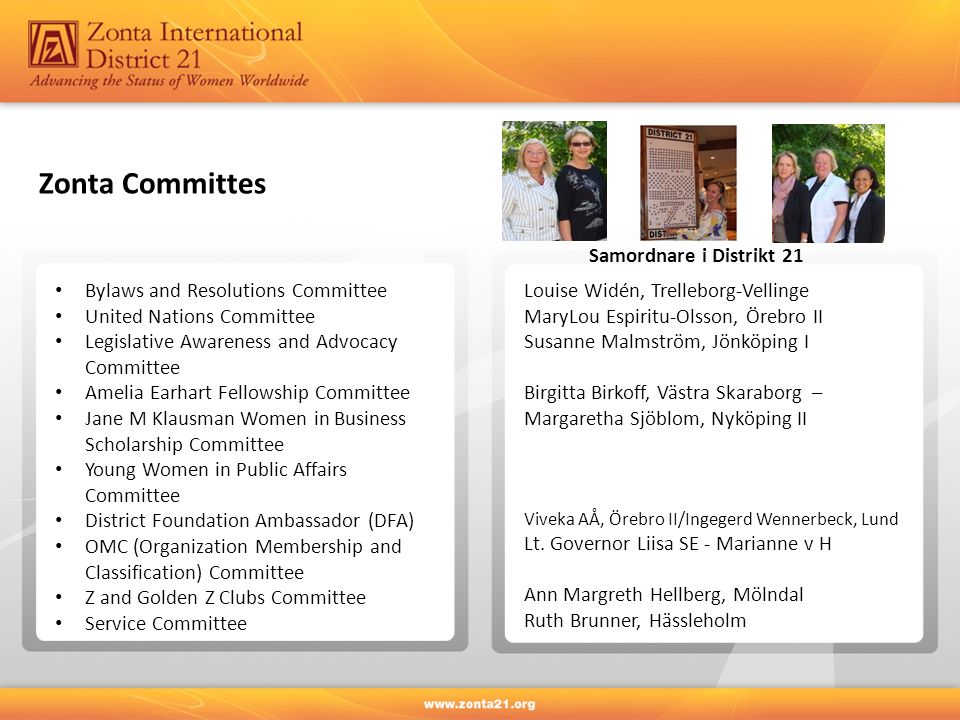Click 'Z and Golden Z Clubs Committee'
Viewport: 960px width, 720px height.
click(225, 598)
